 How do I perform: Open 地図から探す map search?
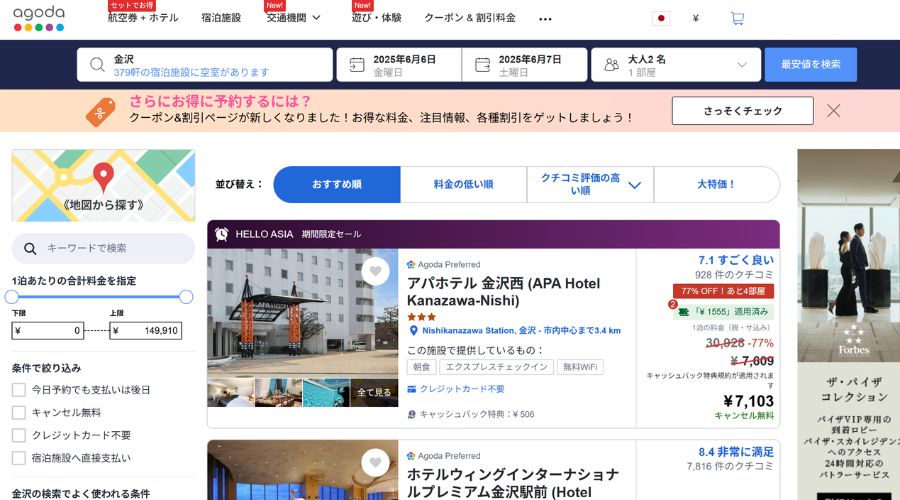(x=103, y=185)
